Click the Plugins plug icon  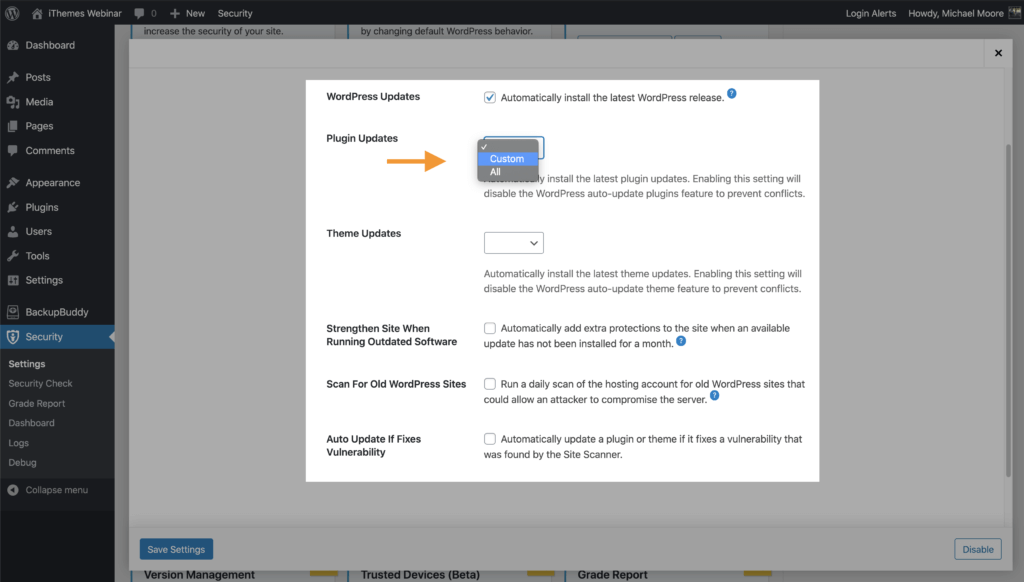(x=13, y=207)
